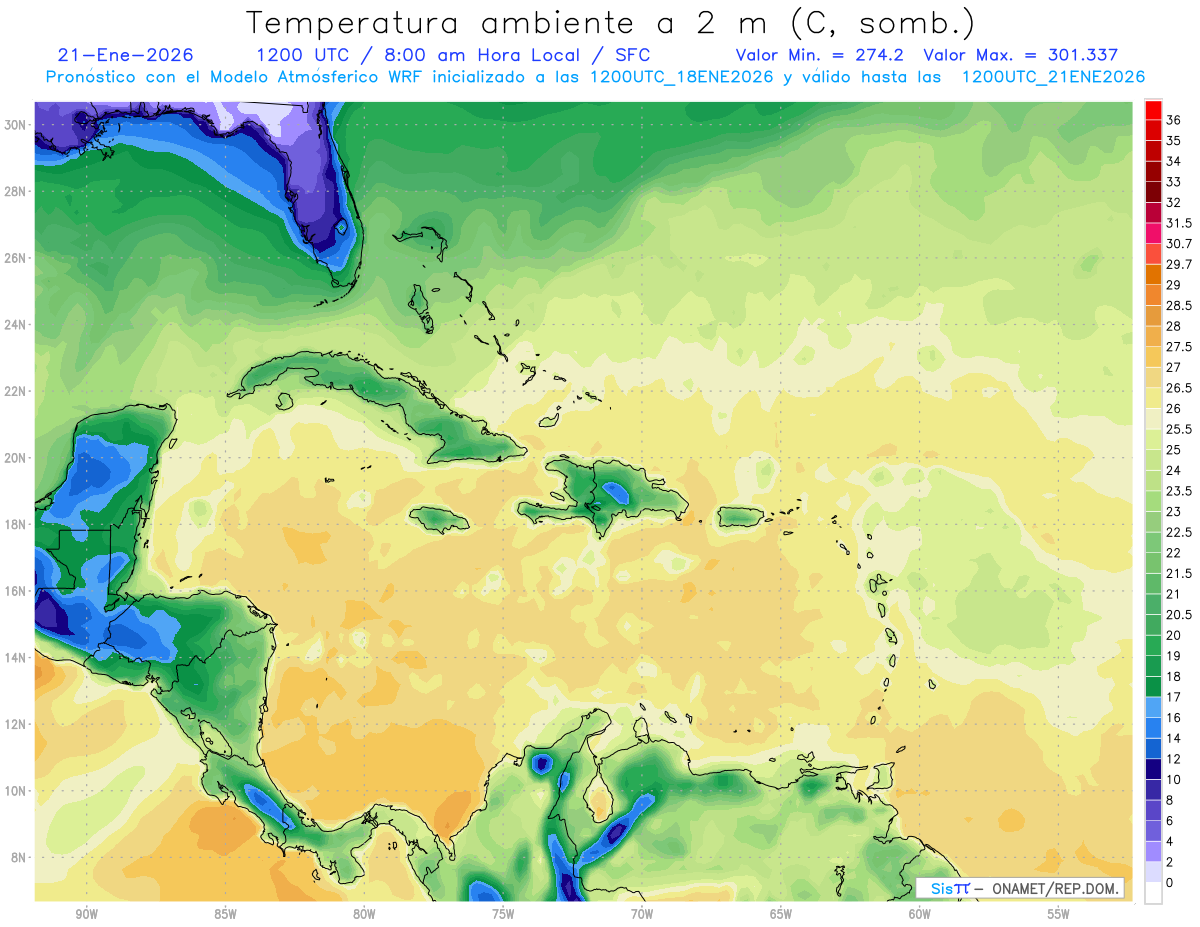Click the '60W' longitude axis label
The width and height of the screenshot is (1200, 927).
[x=920, y=914]
